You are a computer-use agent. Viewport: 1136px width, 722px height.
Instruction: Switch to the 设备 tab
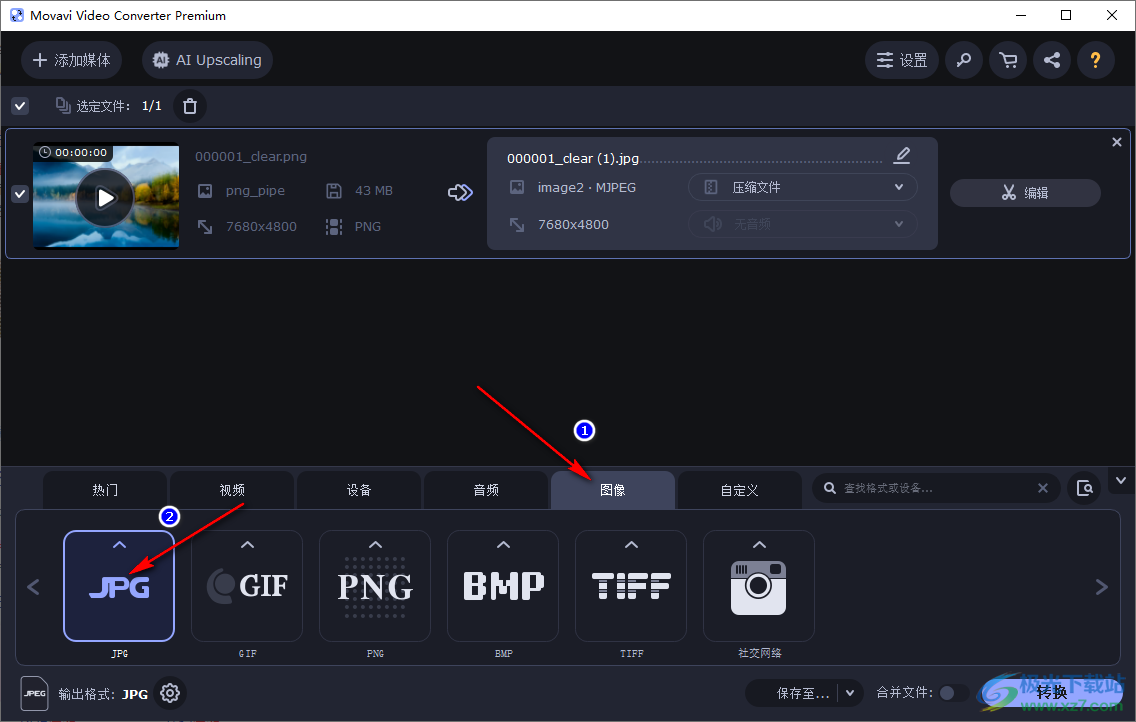pyautogui.click(x=359, y=490)
